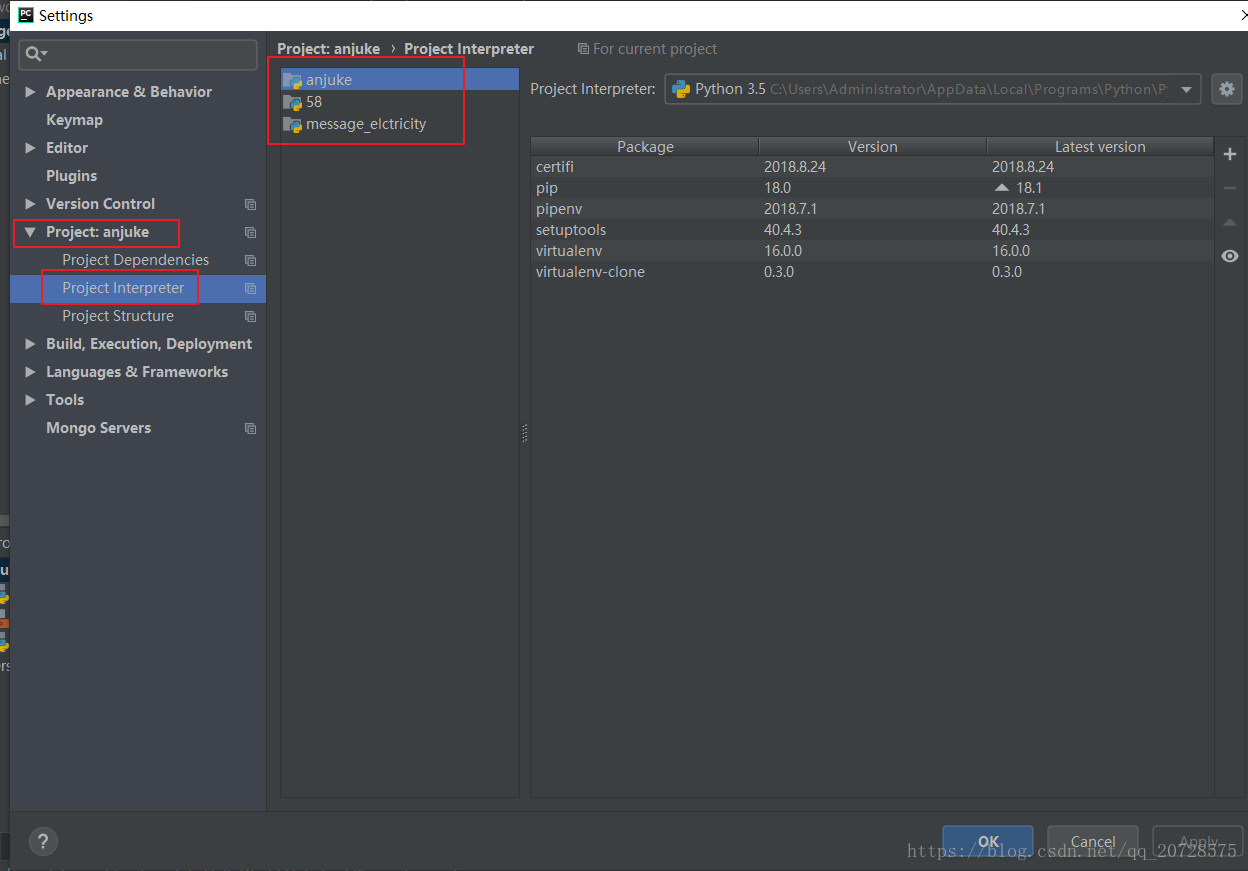Screen dimensions: 1248x871
Task: Click the anjuke project folder icon
Action: click(x=292, y=80)
